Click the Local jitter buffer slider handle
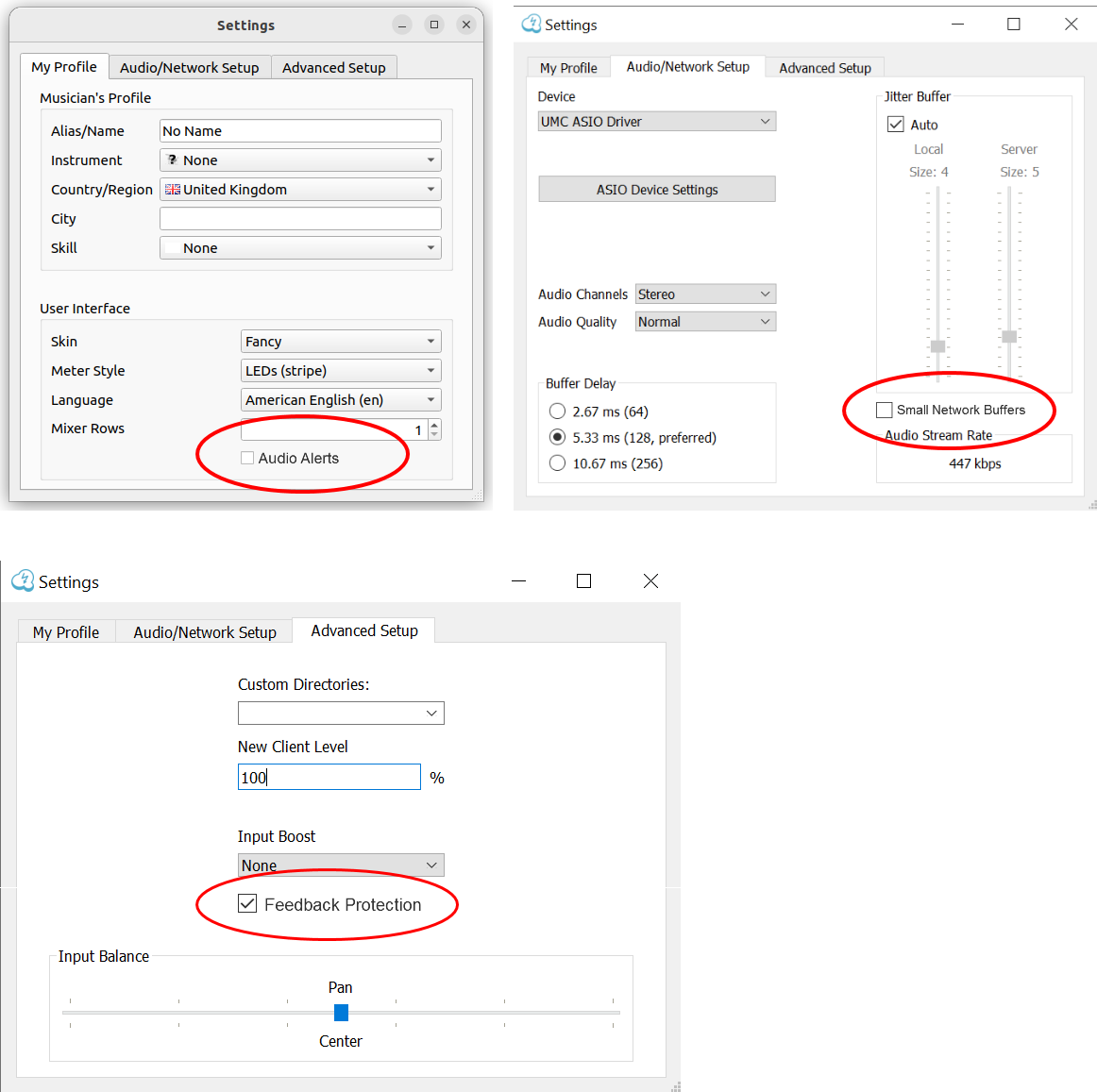Viewport: 1097px width, 1092px height. [x=938, y=346]
